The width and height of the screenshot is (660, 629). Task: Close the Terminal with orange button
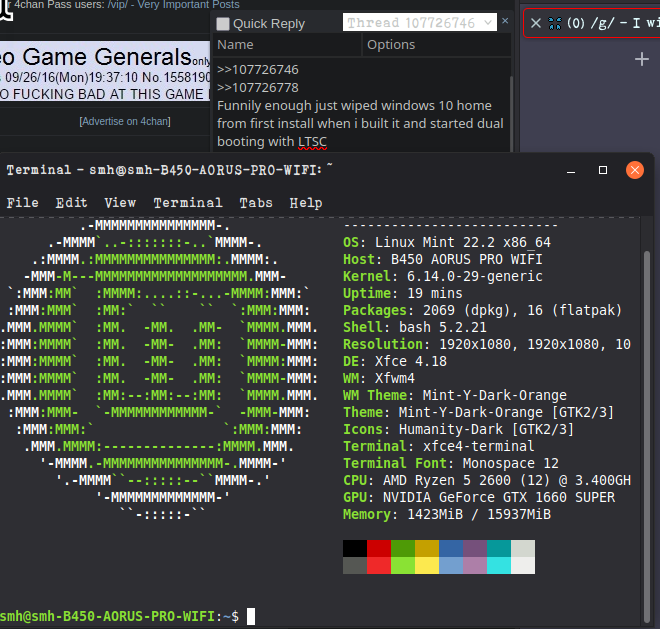click(635, 170)
